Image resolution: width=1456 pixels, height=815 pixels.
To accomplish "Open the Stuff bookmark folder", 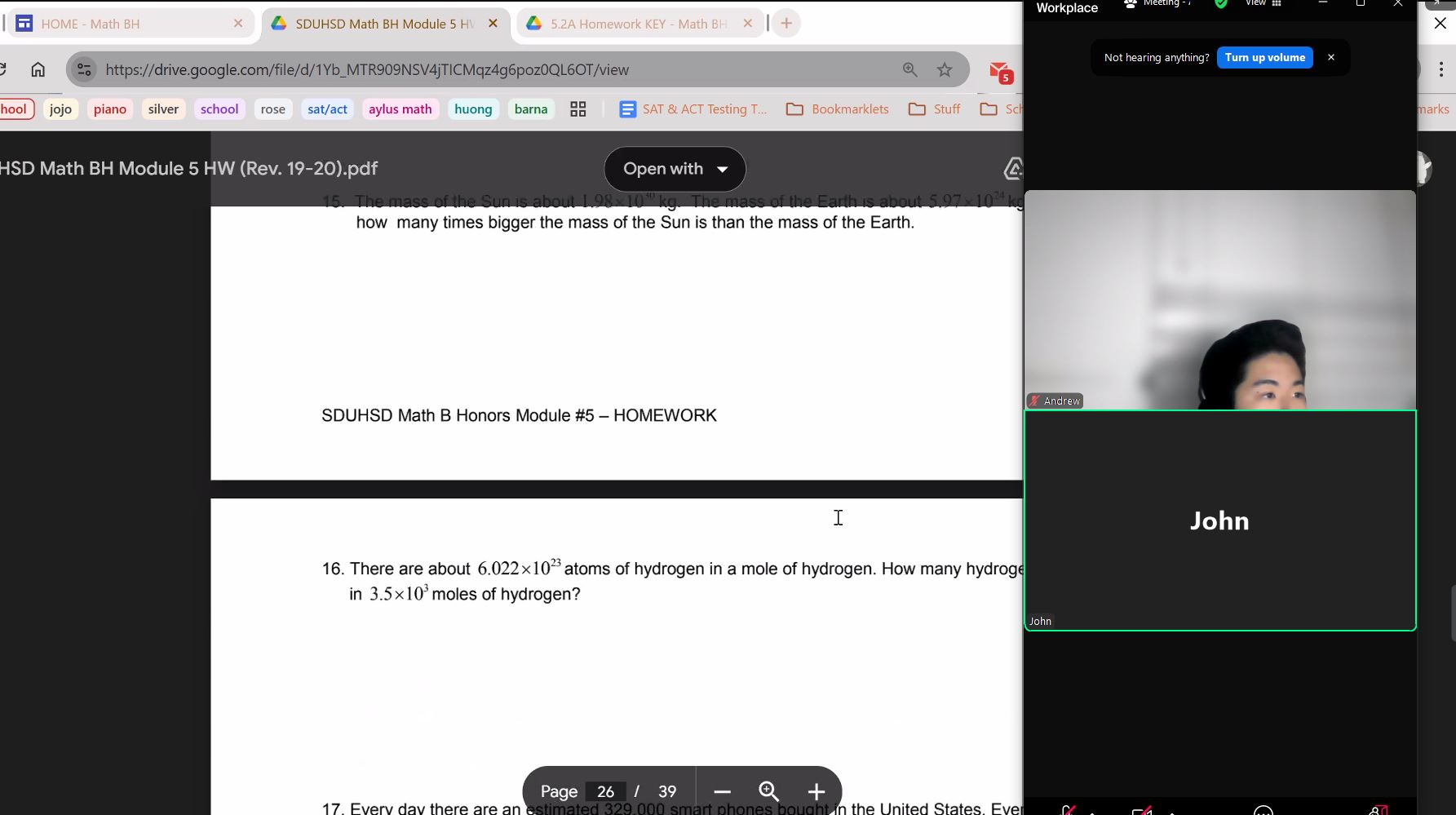I will click(x=935, y=109).
